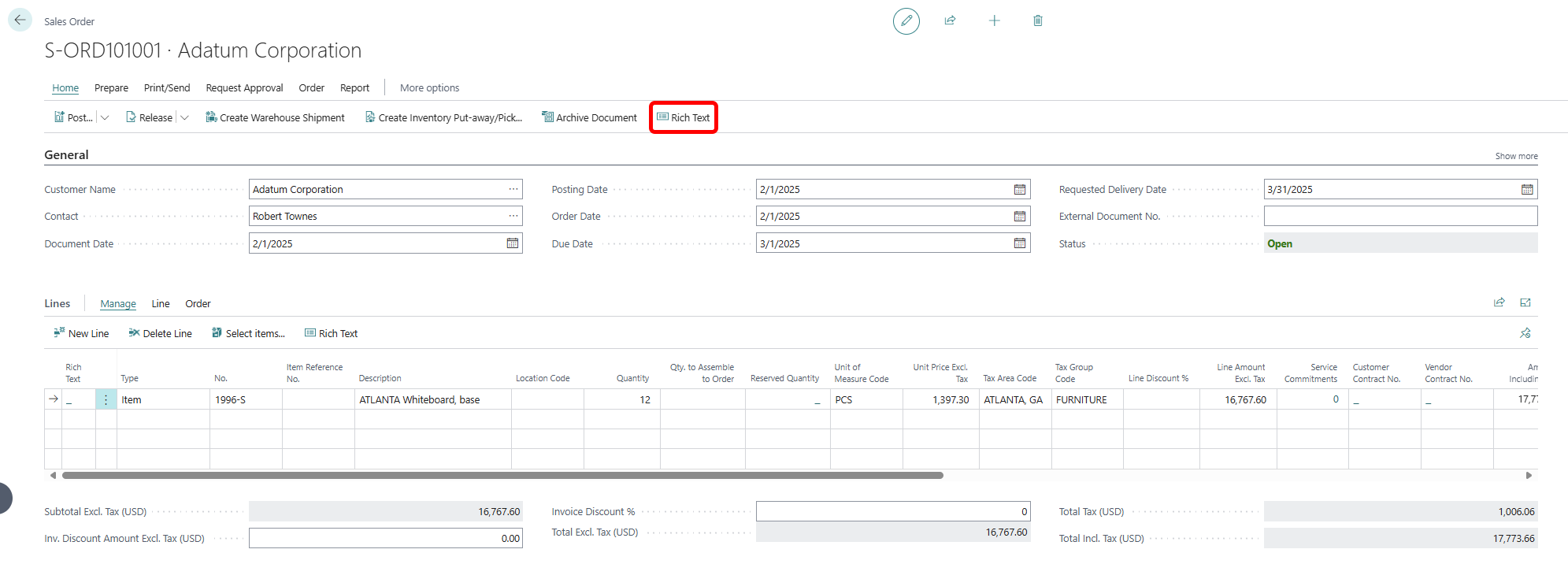Open Due Date calendar picker
The width and height of the screenshot is (1568, 564).
1020,243
